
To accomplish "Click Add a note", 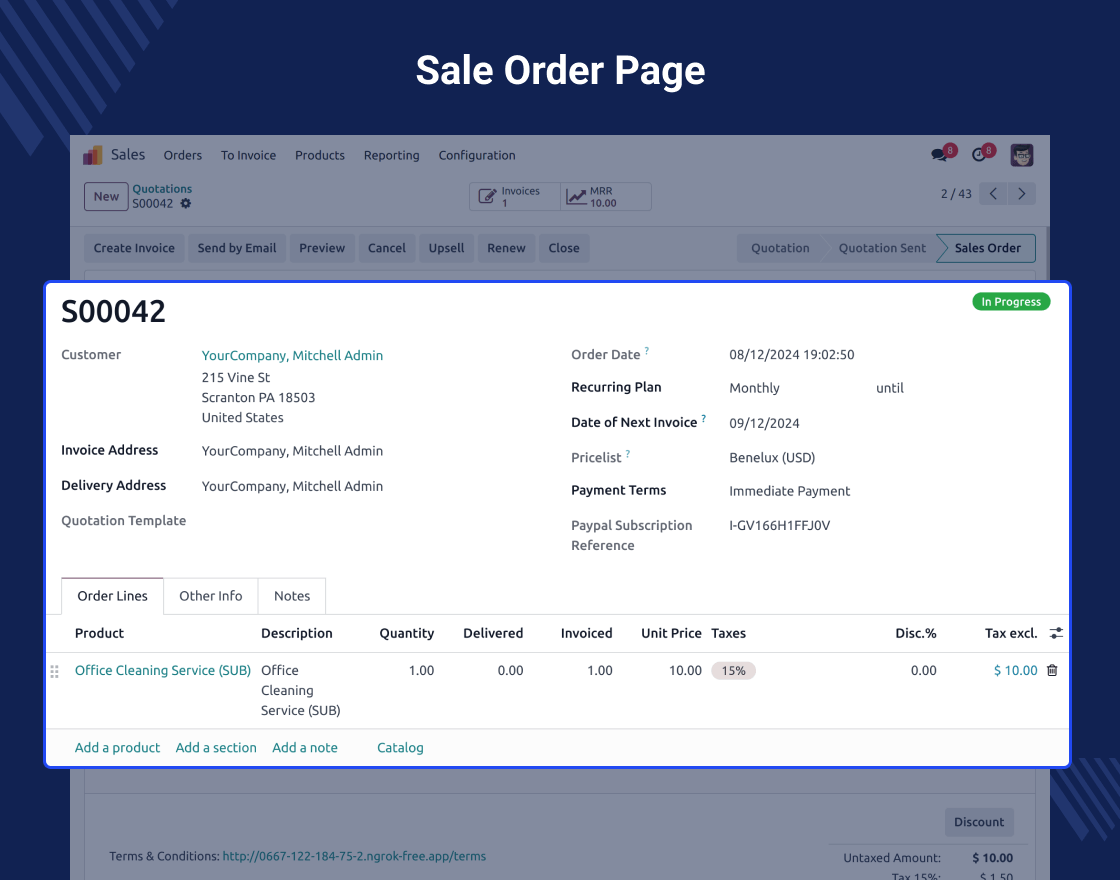I will (305, 747).
